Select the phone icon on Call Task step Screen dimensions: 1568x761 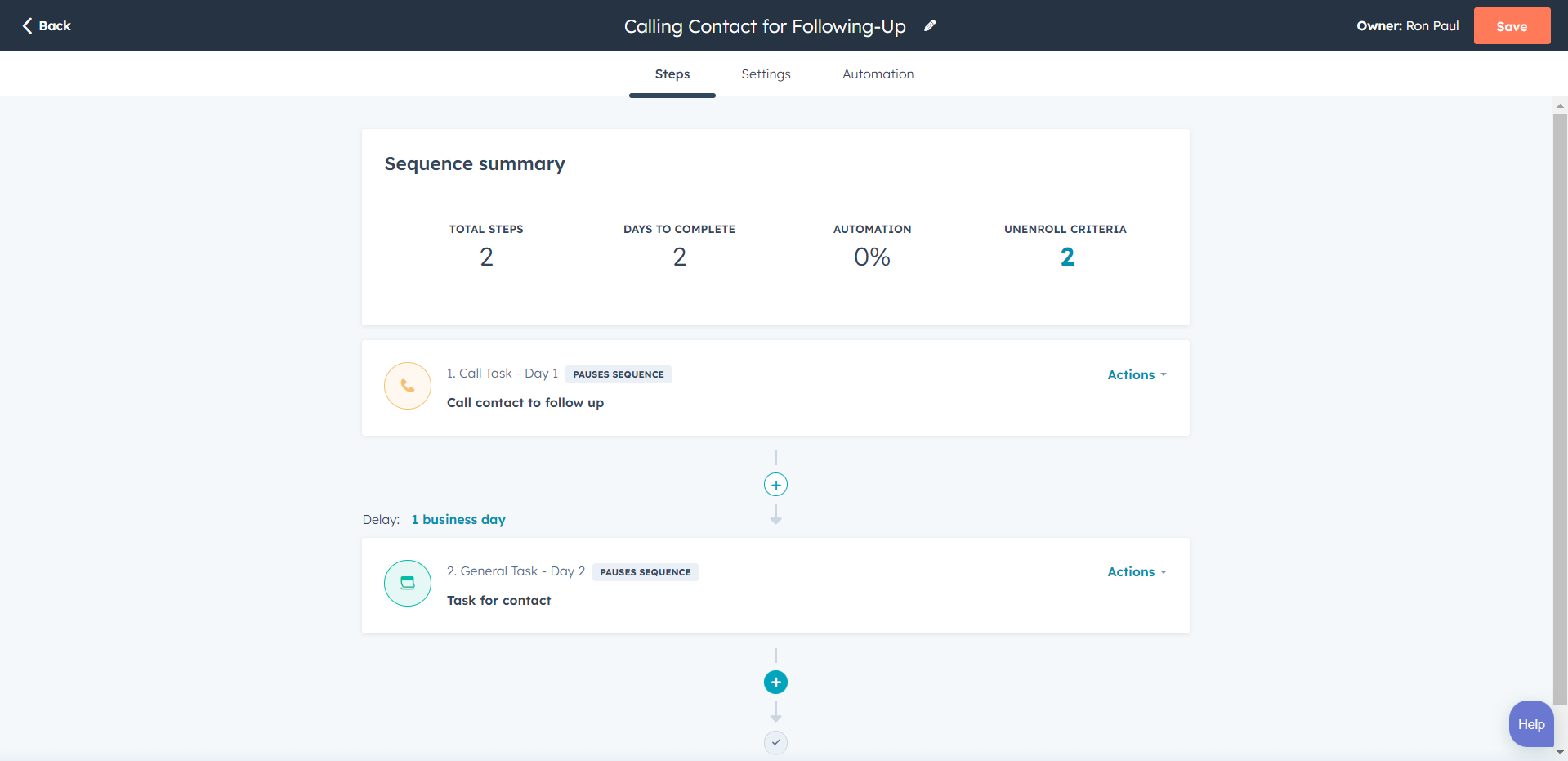pos(407,385)
